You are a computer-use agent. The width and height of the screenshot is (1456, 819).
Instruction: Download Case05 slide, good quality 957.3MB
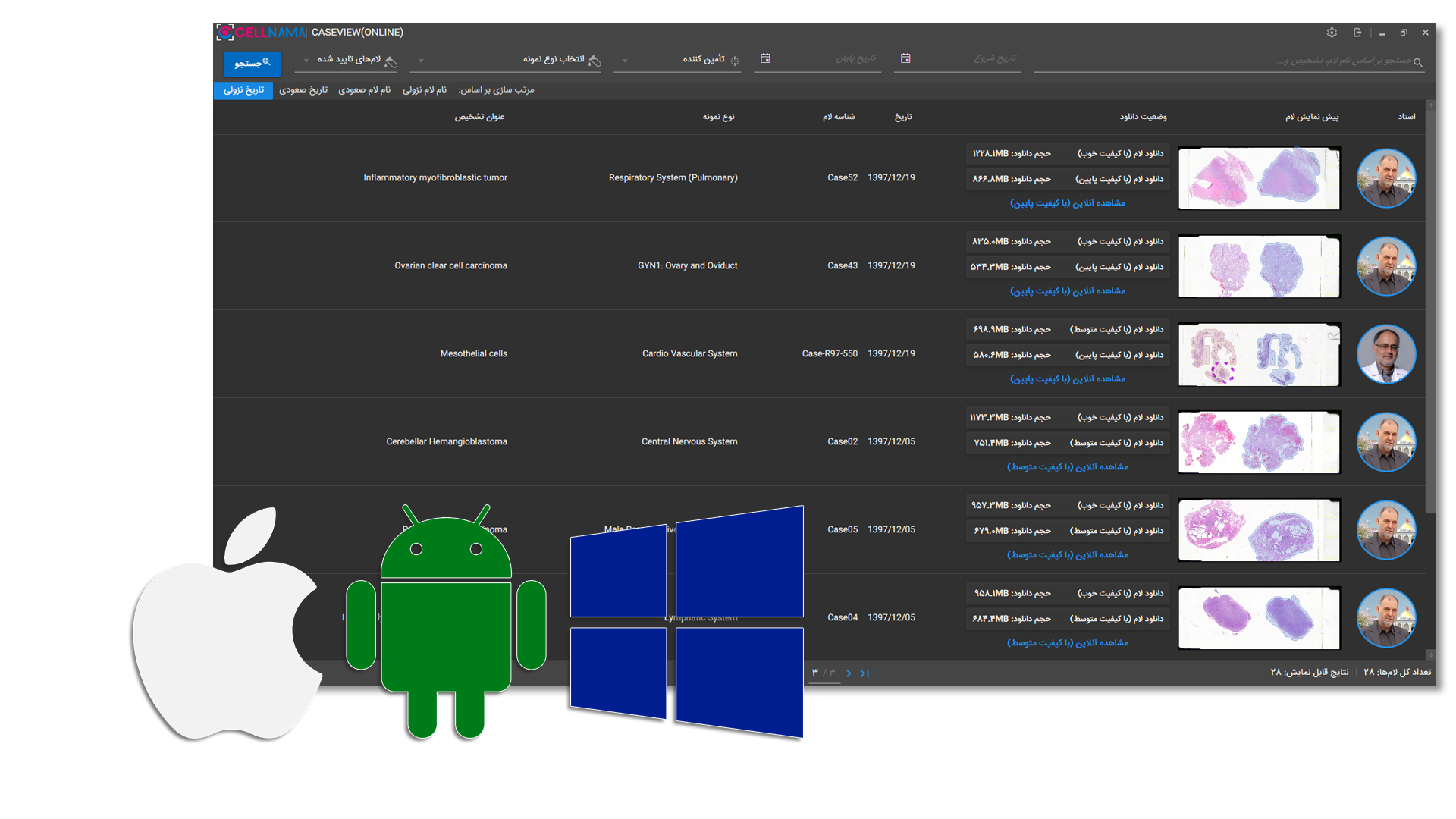click(1067, 506)
